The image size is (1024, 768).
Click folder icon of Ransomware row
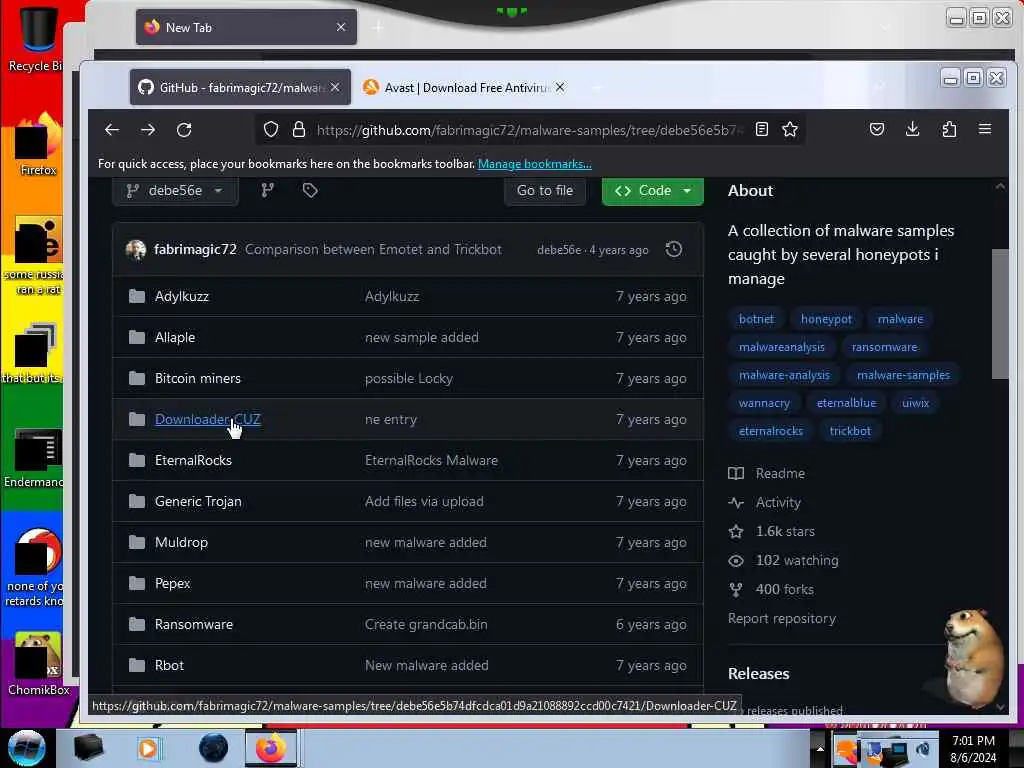(136, 624)
